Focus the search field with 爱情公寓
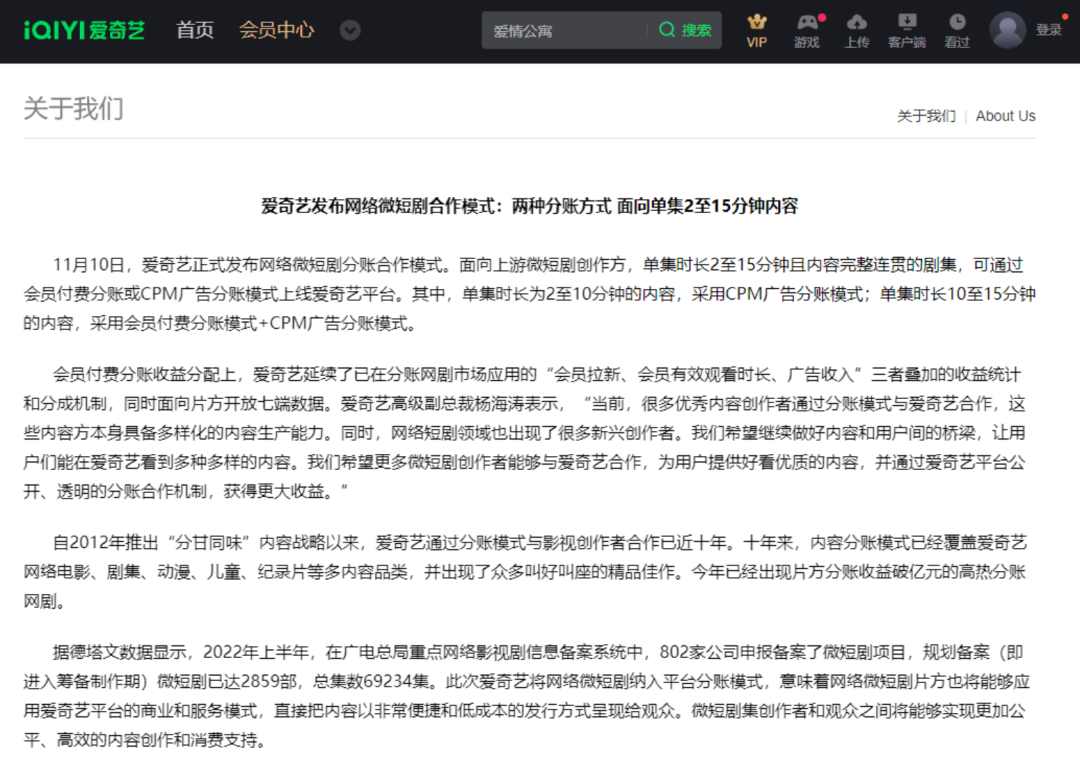The height and width of the screenshot is (775, 1080). coord(564,30)
